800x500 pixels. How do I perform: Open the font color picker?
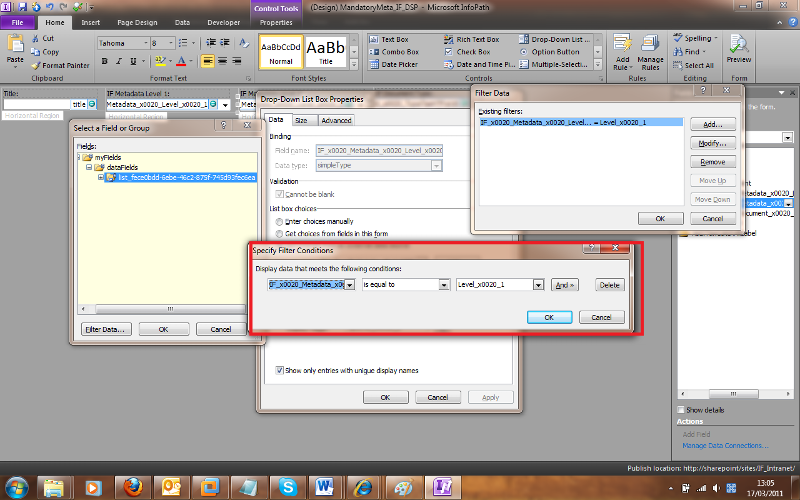[191, 61]
